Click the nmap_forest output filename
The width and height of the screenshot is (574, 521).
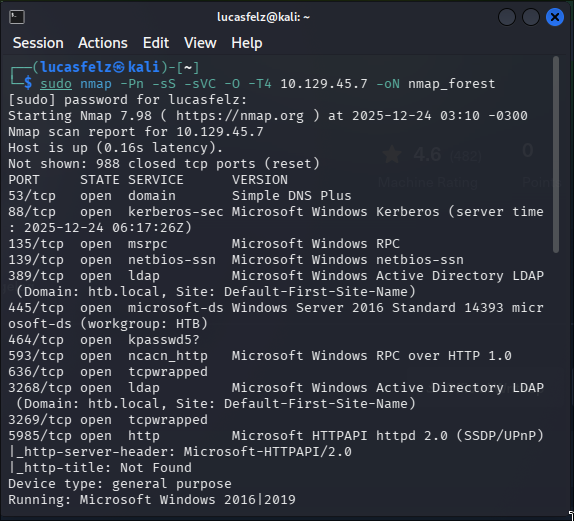point(451,84)
